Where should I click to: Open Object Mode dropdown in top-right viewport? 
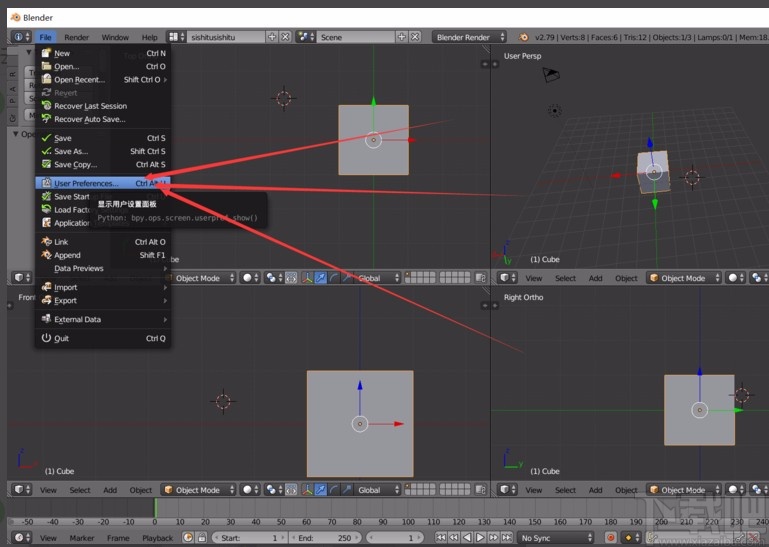click(x=684, y=278)
